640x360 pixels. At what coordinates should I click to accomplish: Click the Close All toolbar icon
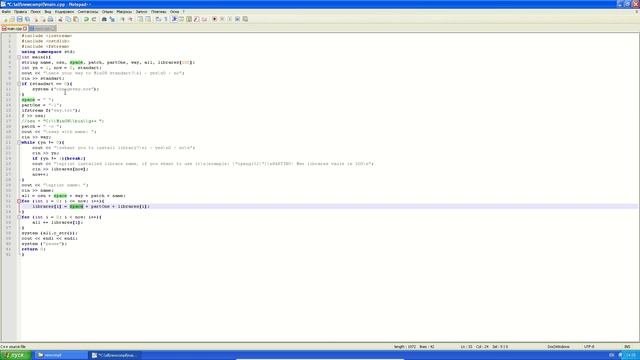[x=43, y=19]
